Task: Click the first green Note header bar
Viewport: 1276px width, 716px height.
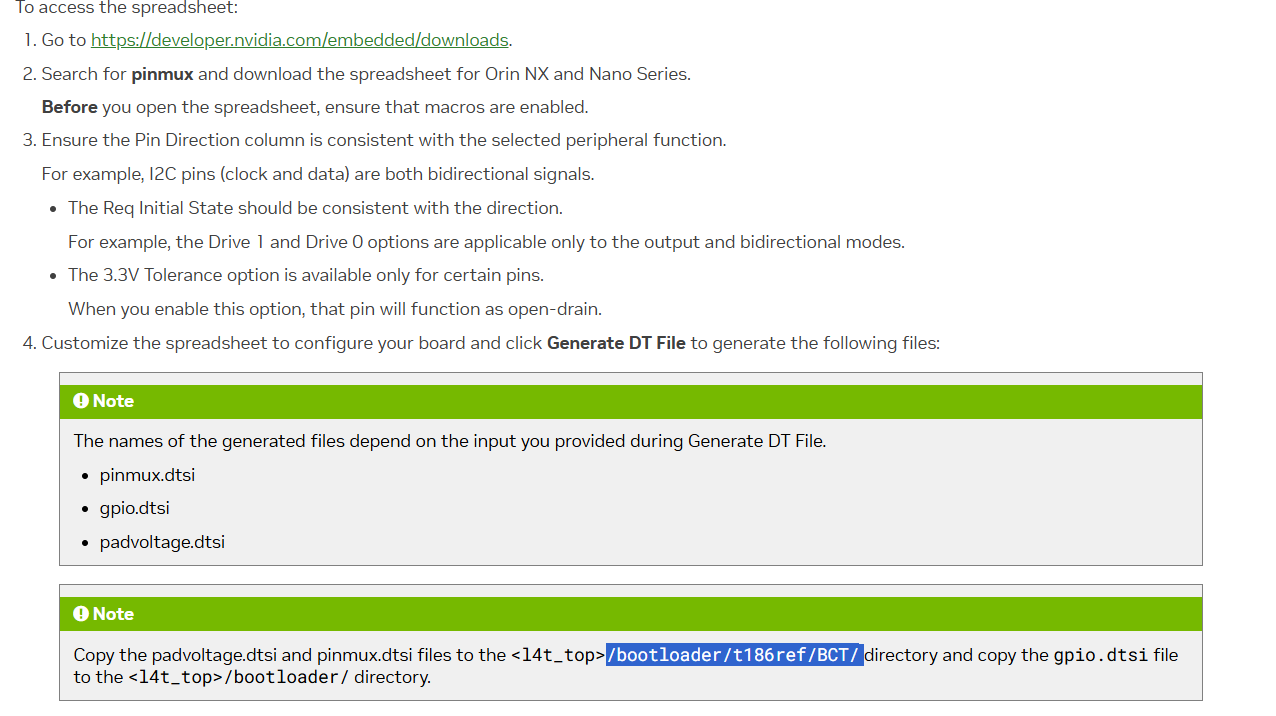Action: (630, 401)
